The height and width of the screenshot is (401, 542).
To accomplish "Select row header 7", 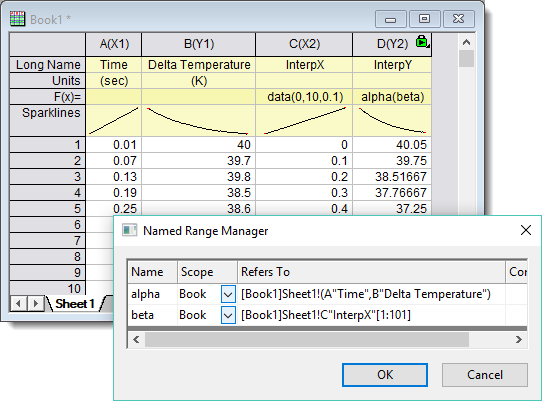I will [x=48, y=241].
